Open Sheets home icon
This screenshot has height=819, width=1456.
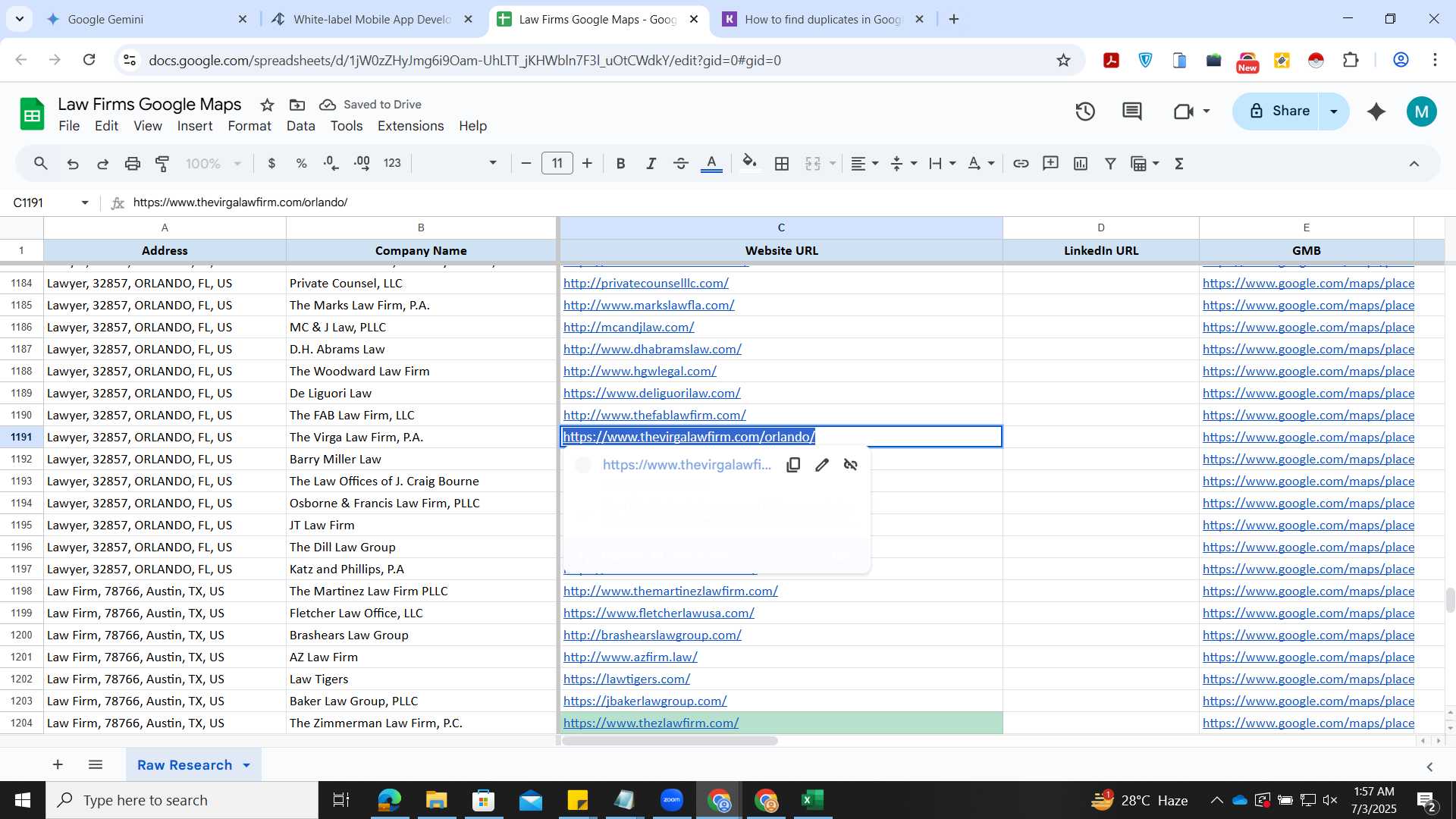pos(32,115)
